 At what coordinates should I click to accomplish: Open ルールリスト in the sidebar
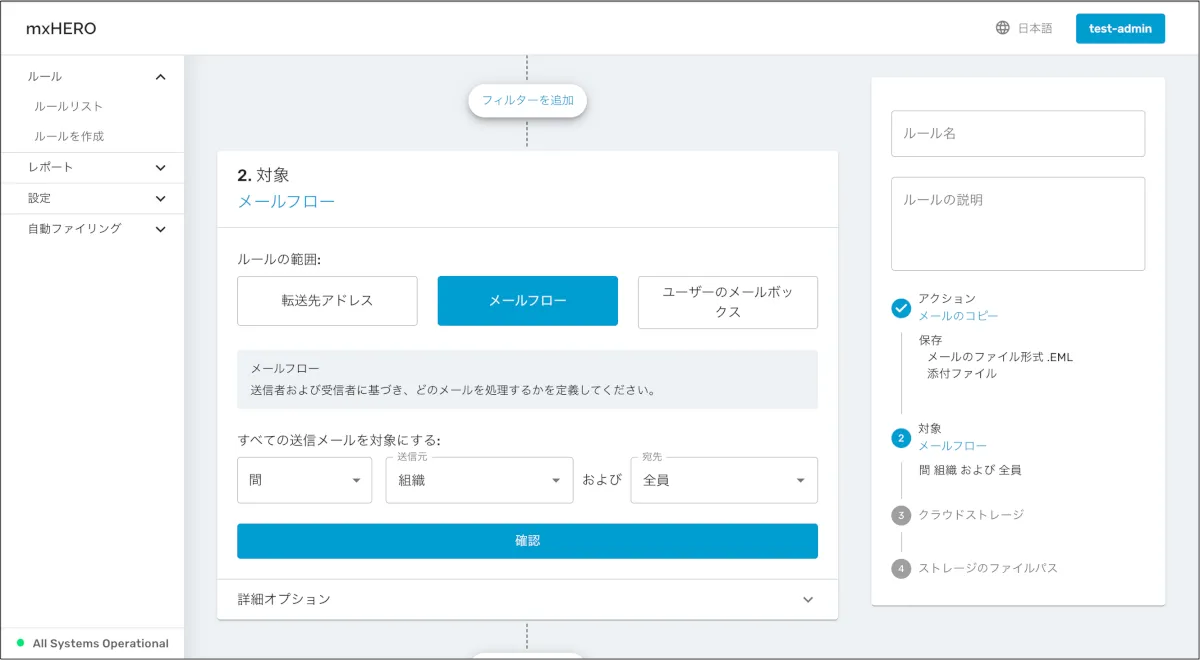(69, 106)
